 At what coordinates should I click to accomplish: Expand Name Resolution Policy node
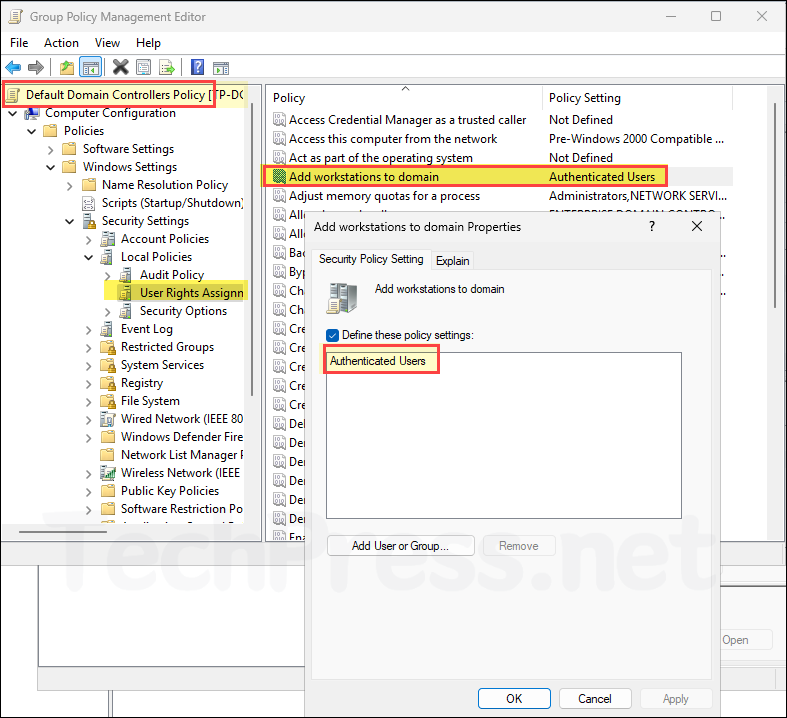pyautogui.click(x=69, y=186)
